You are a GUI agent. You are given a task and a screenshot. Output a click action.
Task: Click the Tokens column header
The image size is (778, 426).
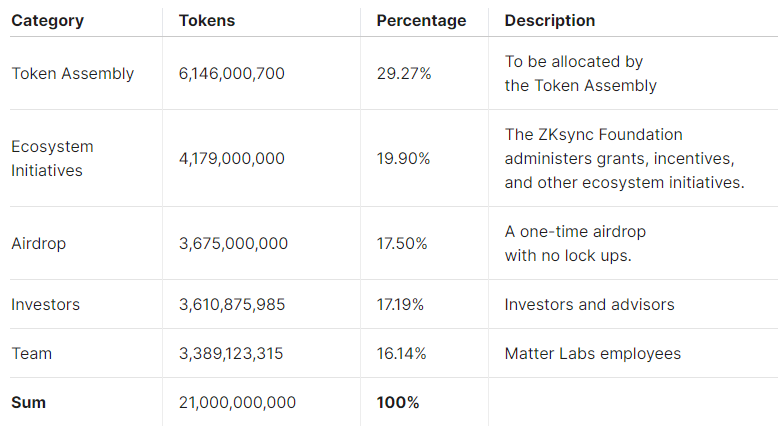click(207, 20)
